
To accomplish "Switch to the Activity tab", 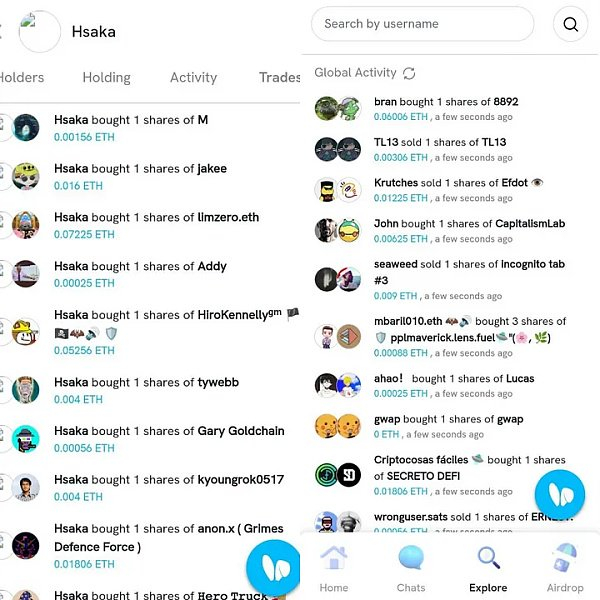I will (x=194, y=78).
